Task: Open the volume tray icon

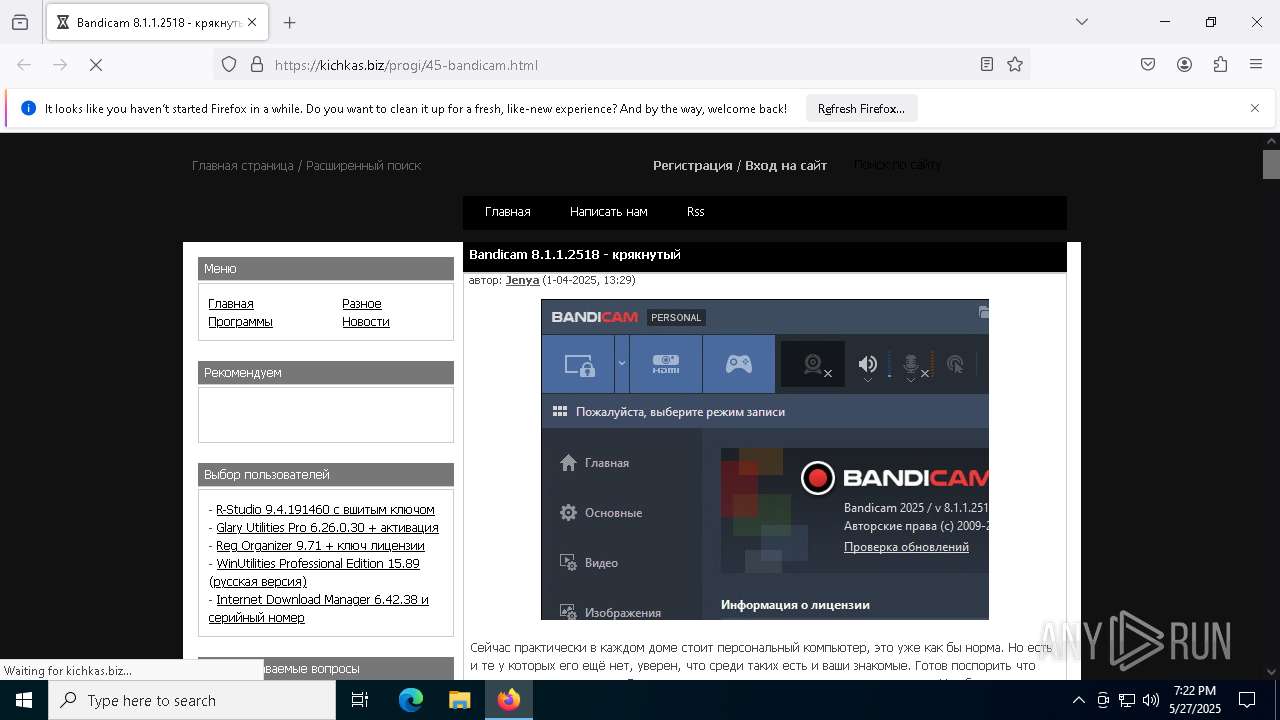Action: [1151, 700]
